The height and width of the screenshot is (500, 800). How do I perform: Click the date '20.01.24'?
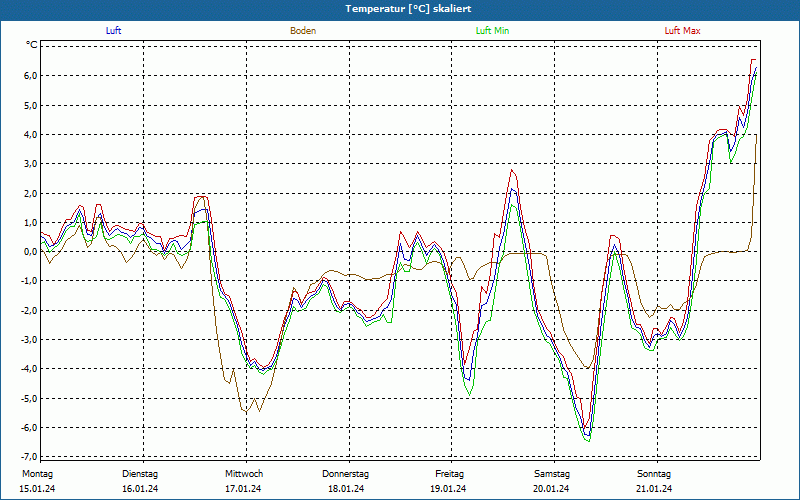(x=551, y=489)
